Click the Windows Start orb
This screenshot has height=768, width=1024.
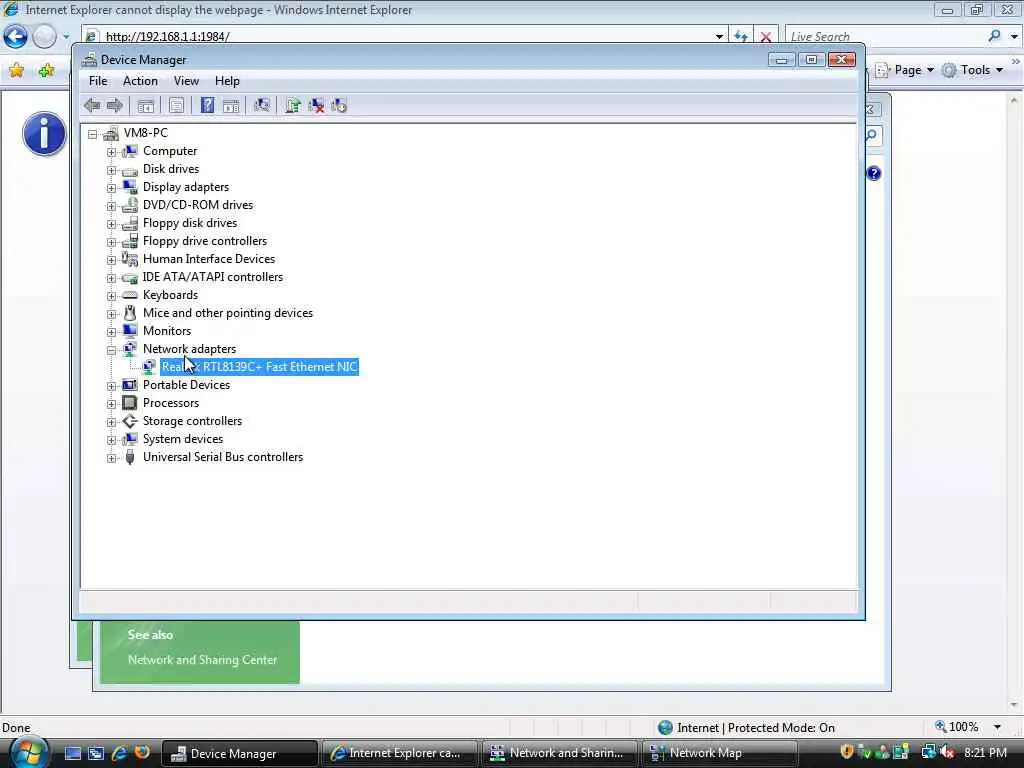point(28,754)
